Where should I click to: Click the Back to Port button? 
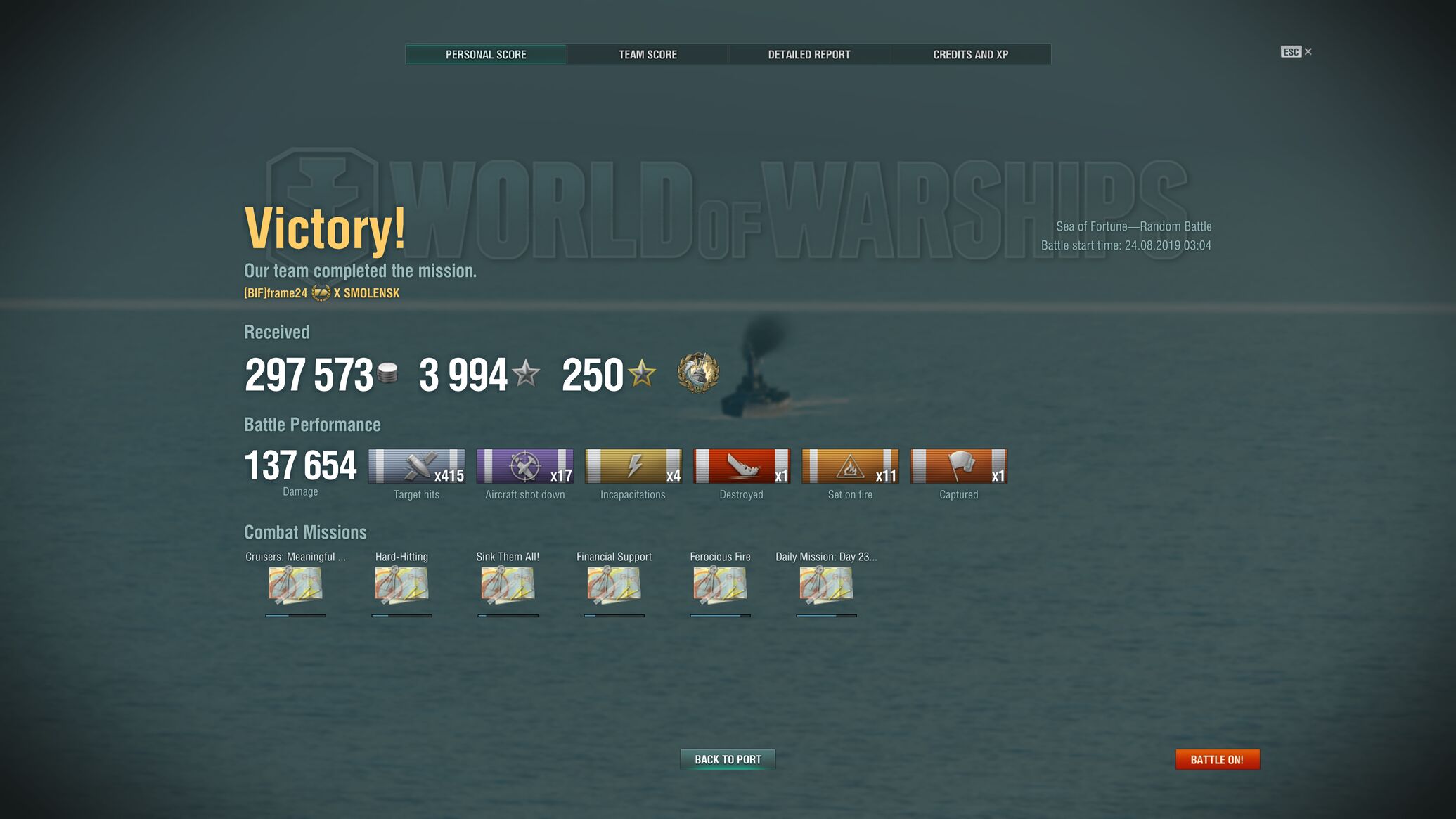(728, 759)
